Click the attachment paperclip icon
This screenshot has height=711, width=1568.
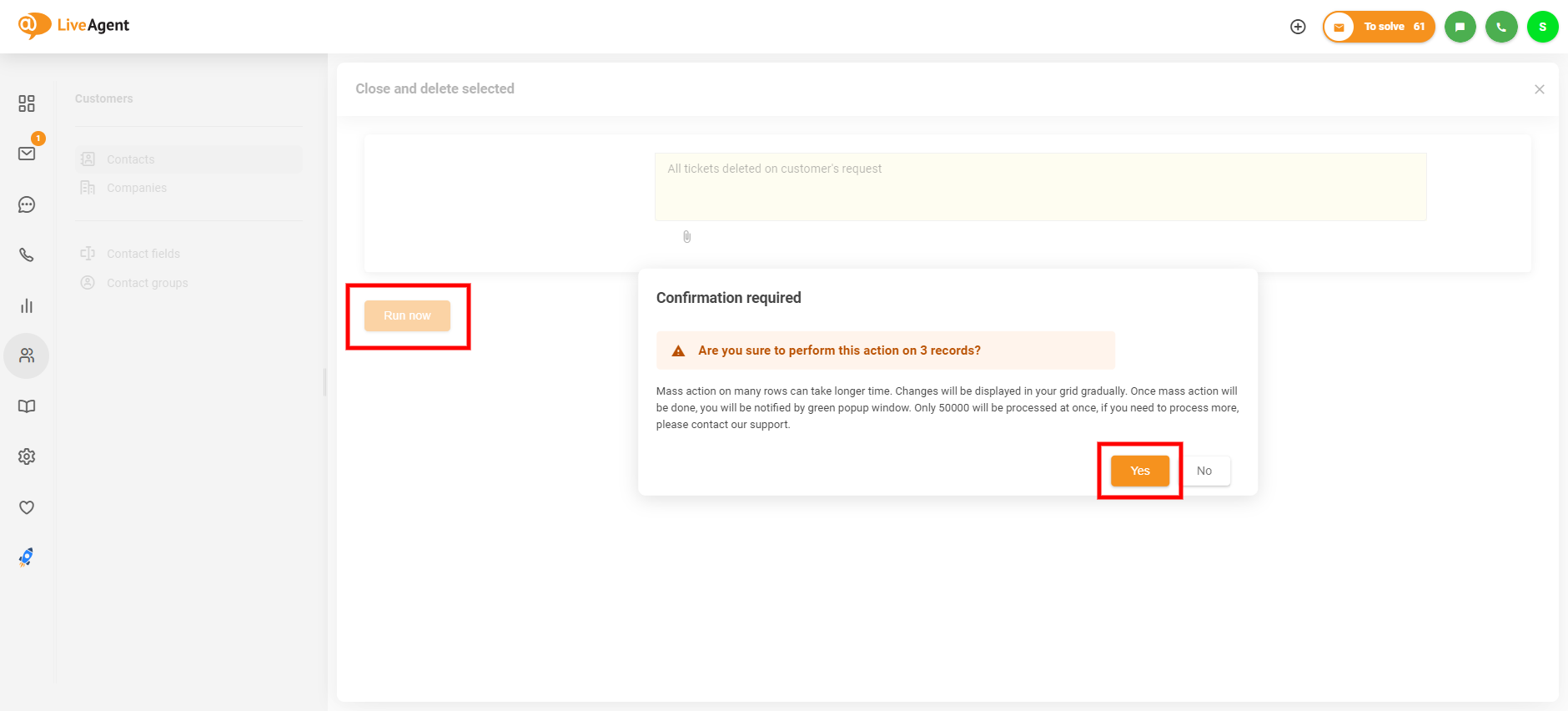[686, 237]
